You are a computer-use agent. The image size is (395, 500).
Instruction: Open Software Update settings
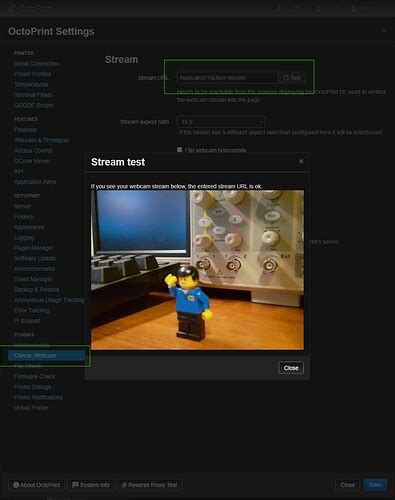click(x=35, y=258)
